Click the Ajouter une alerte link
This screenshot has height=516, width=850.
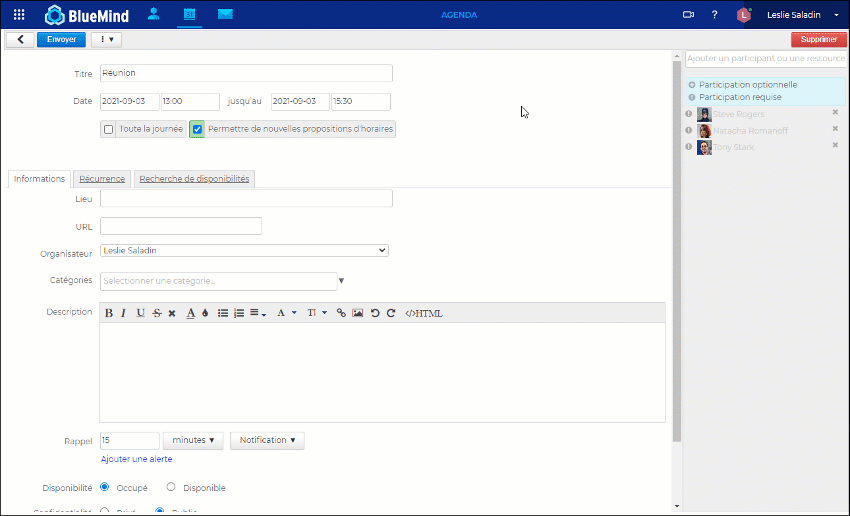(x=136, y=459)
